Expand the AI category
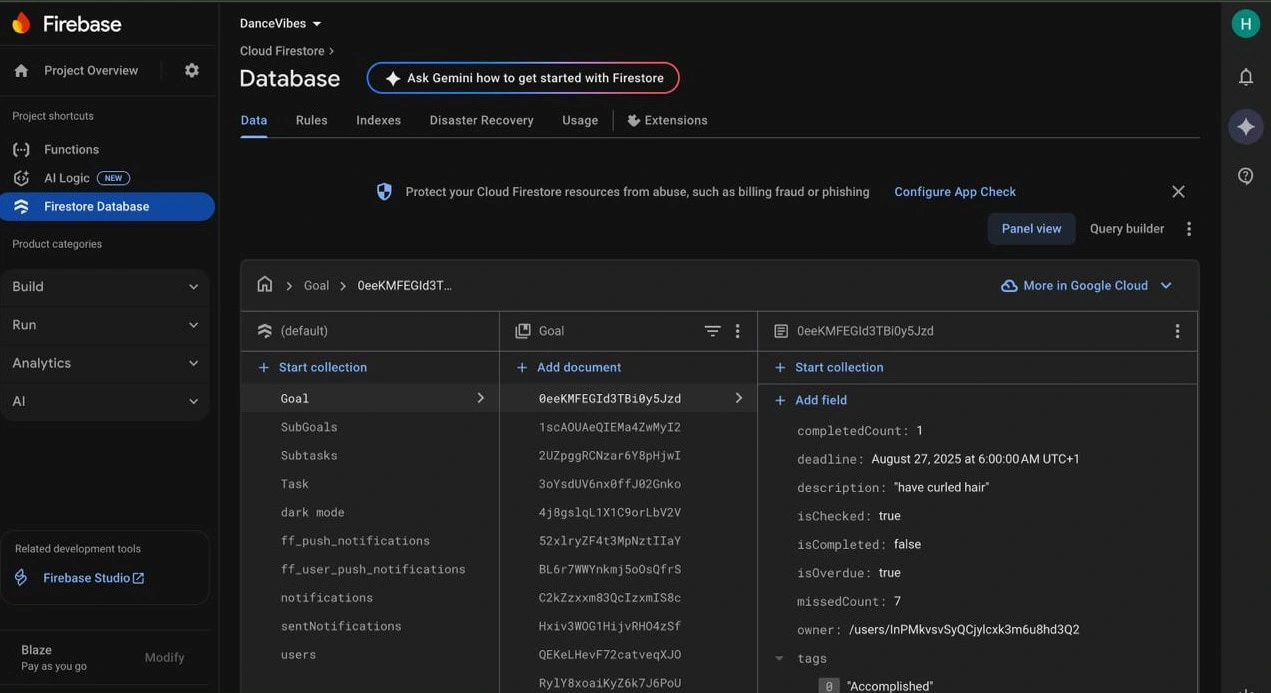 pos(105,401)
